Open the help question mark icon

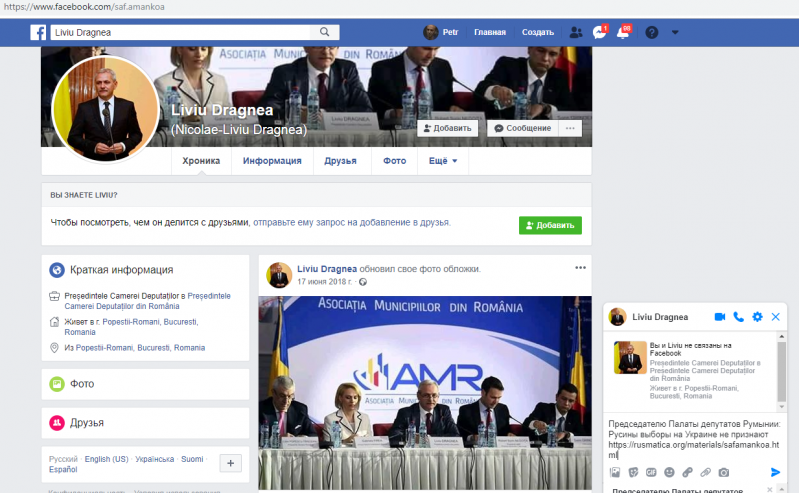point(651,32)
